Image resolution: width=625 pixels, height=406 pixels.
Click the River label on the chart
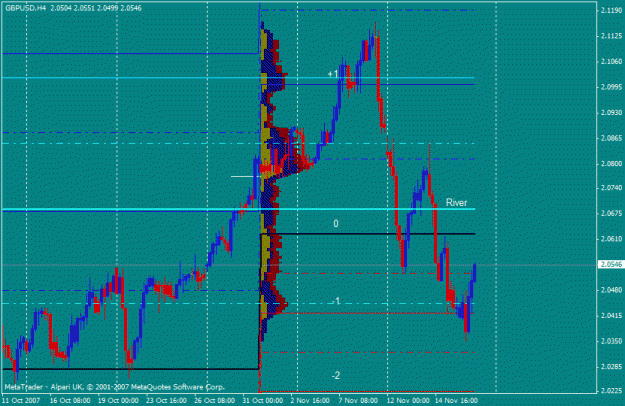point(456,202)
